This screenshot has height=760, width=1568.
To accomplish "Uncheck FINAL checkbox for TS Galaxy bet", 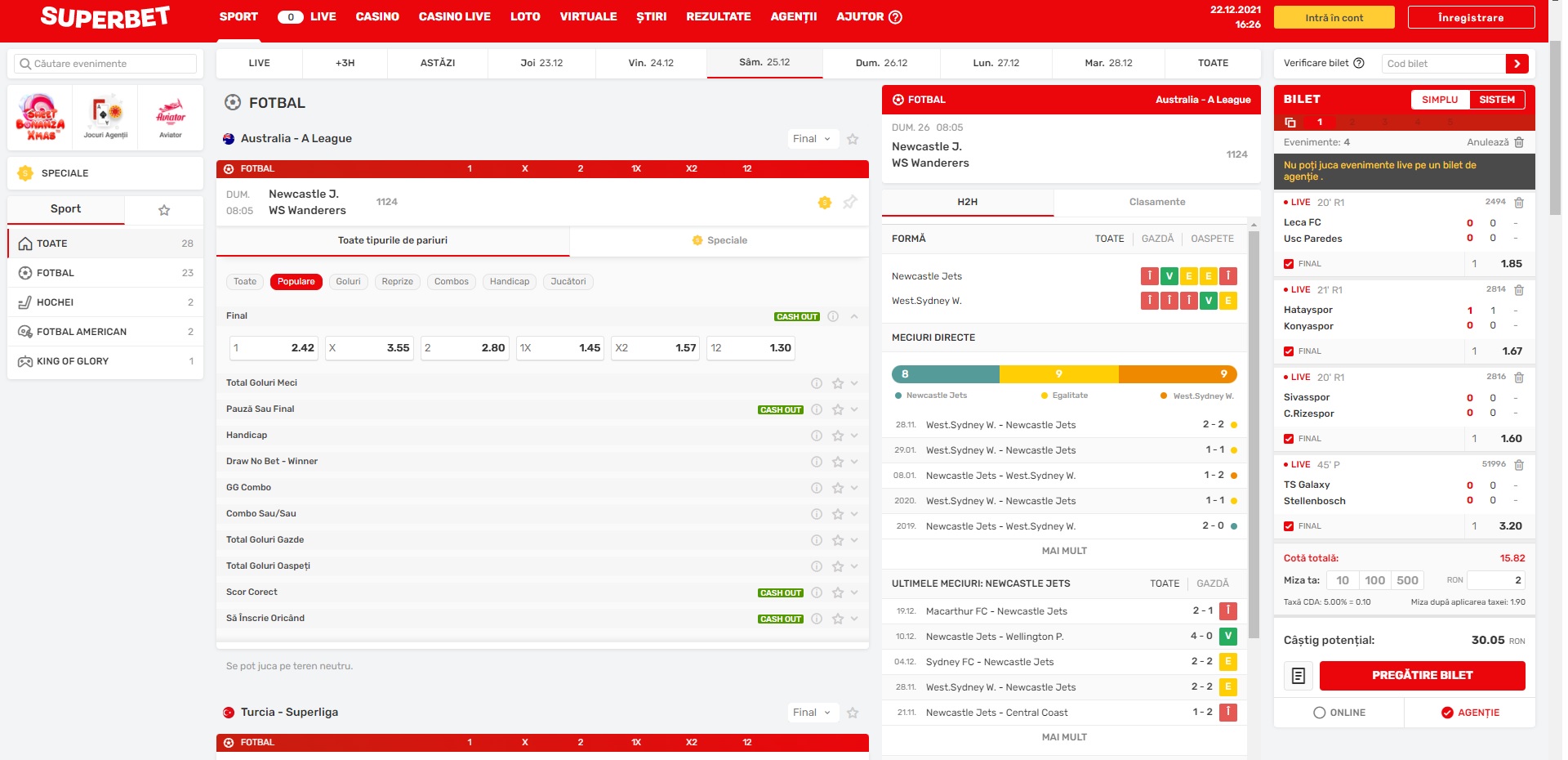I will [x=1289, y=526].
